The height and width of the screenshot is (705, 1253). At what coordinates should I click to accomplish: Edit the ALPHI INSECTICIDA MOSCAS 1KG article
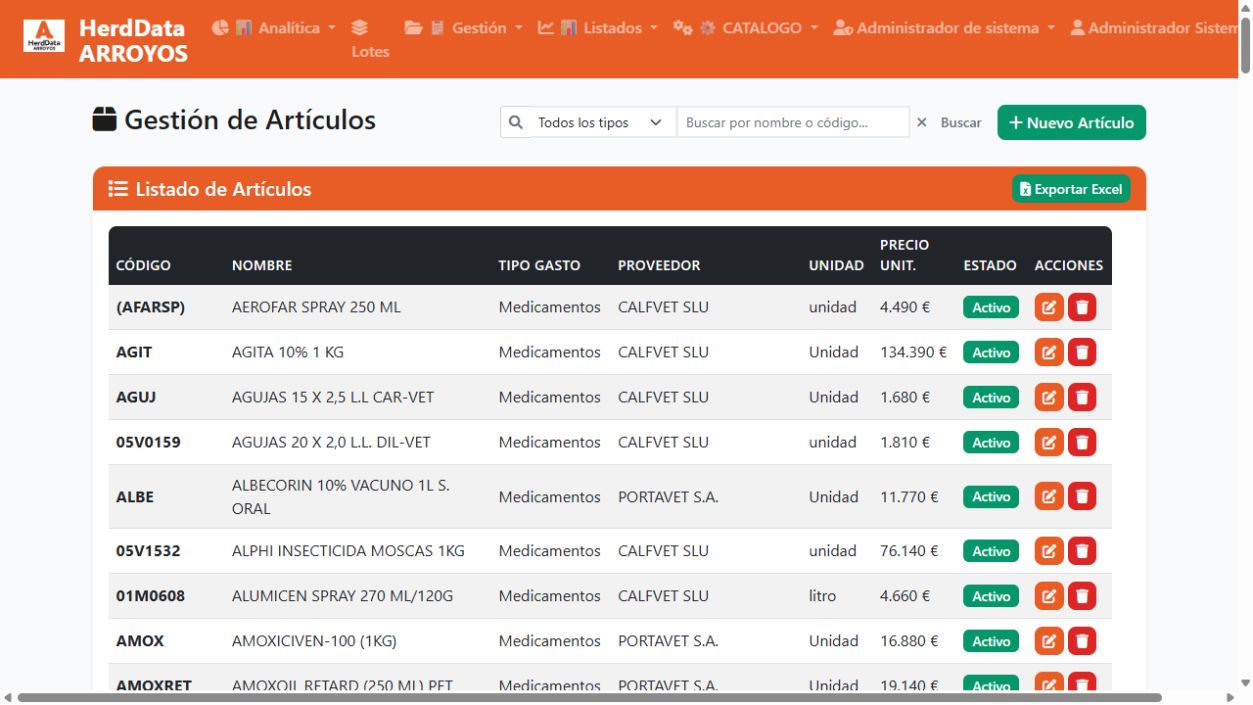pyautogui.click(x=1048, y=551)
